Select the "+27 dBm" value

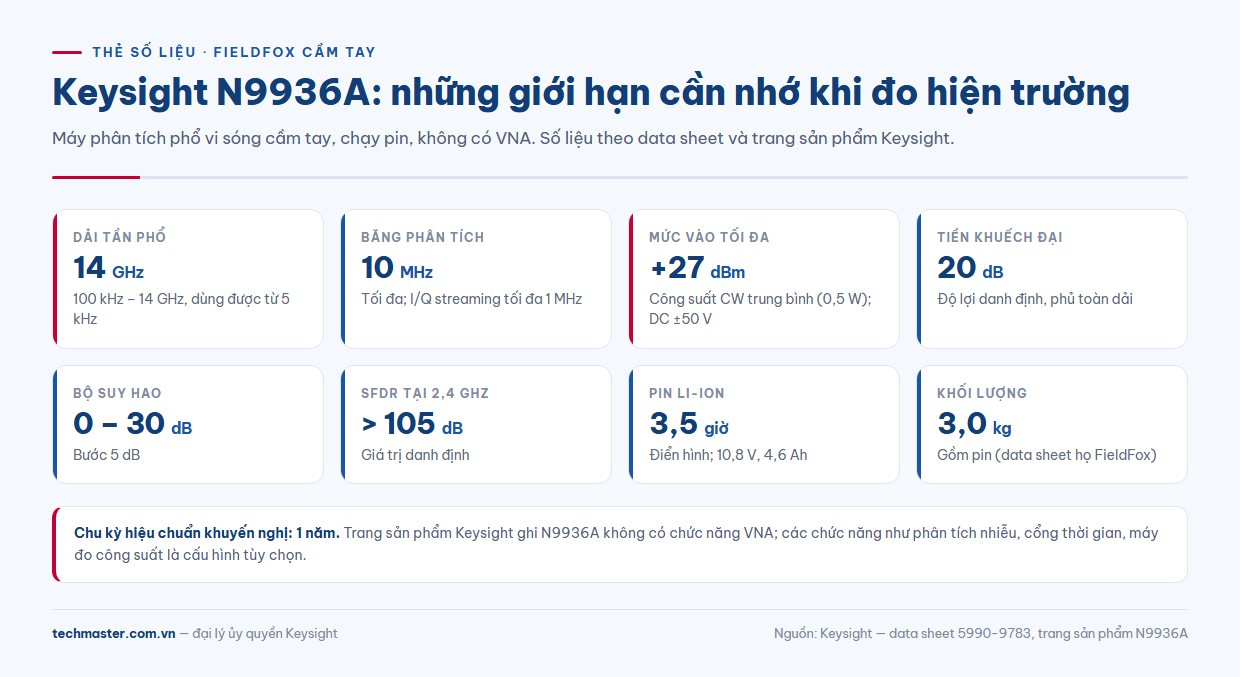pyautogui.click(x=697, y=268)
